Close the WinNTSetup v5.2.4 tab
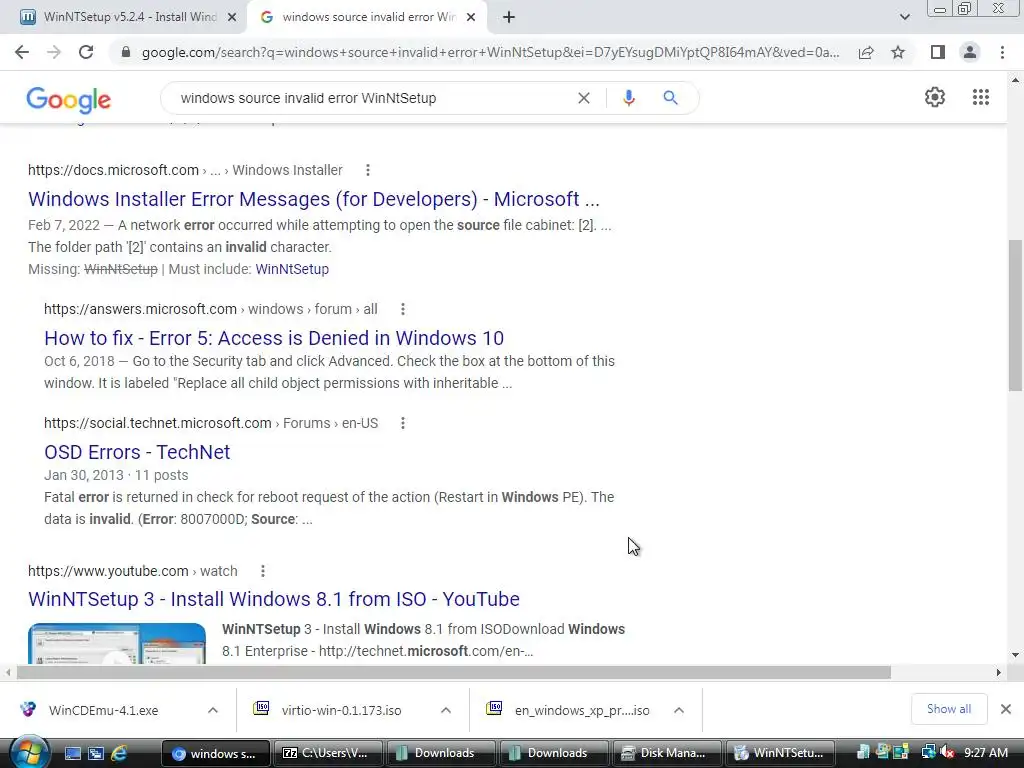This screenshot has width=1024, height=768. click(232, 18)
